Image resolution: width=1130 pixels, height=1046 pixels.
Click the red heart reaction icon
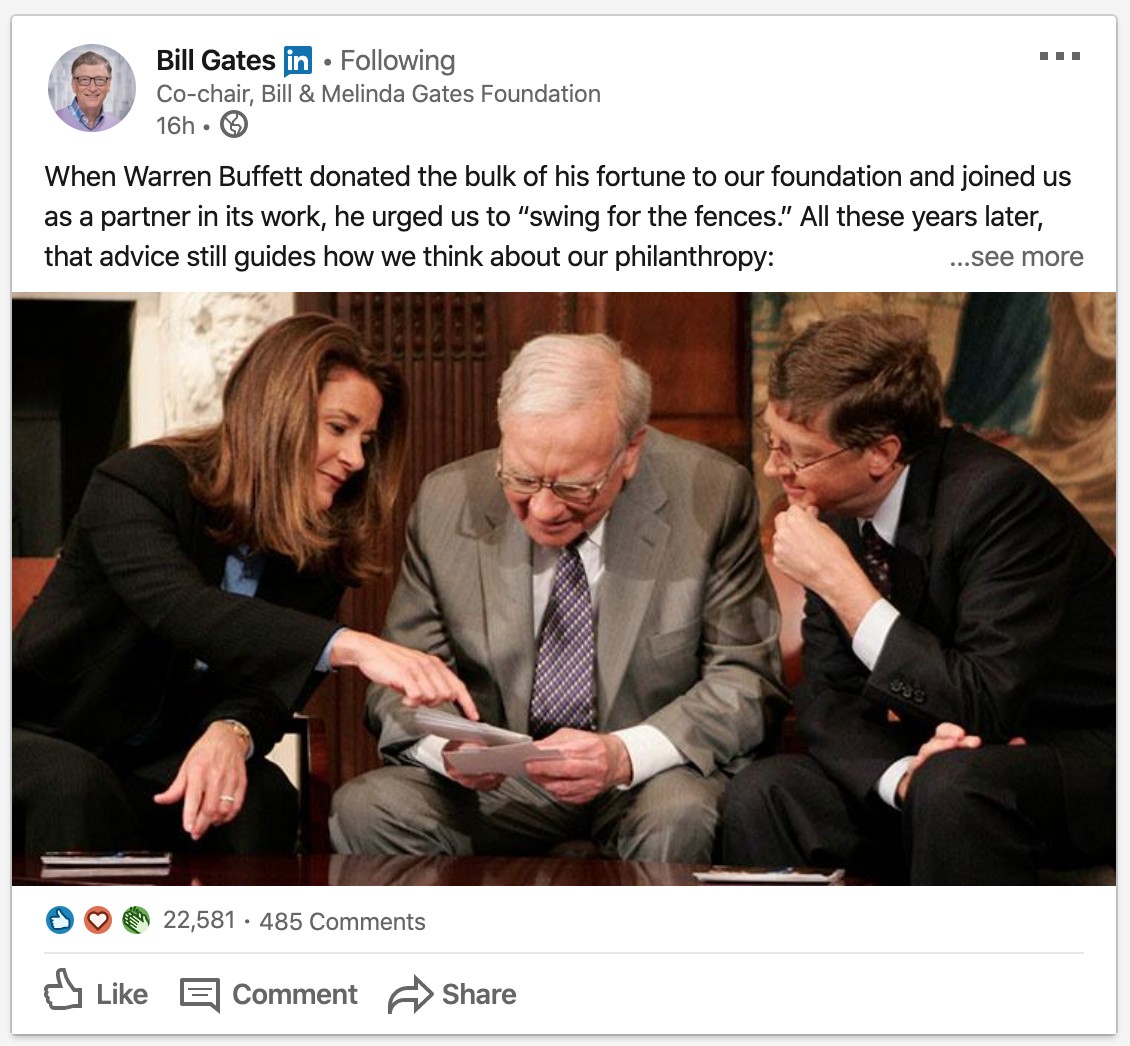[97, 920]
